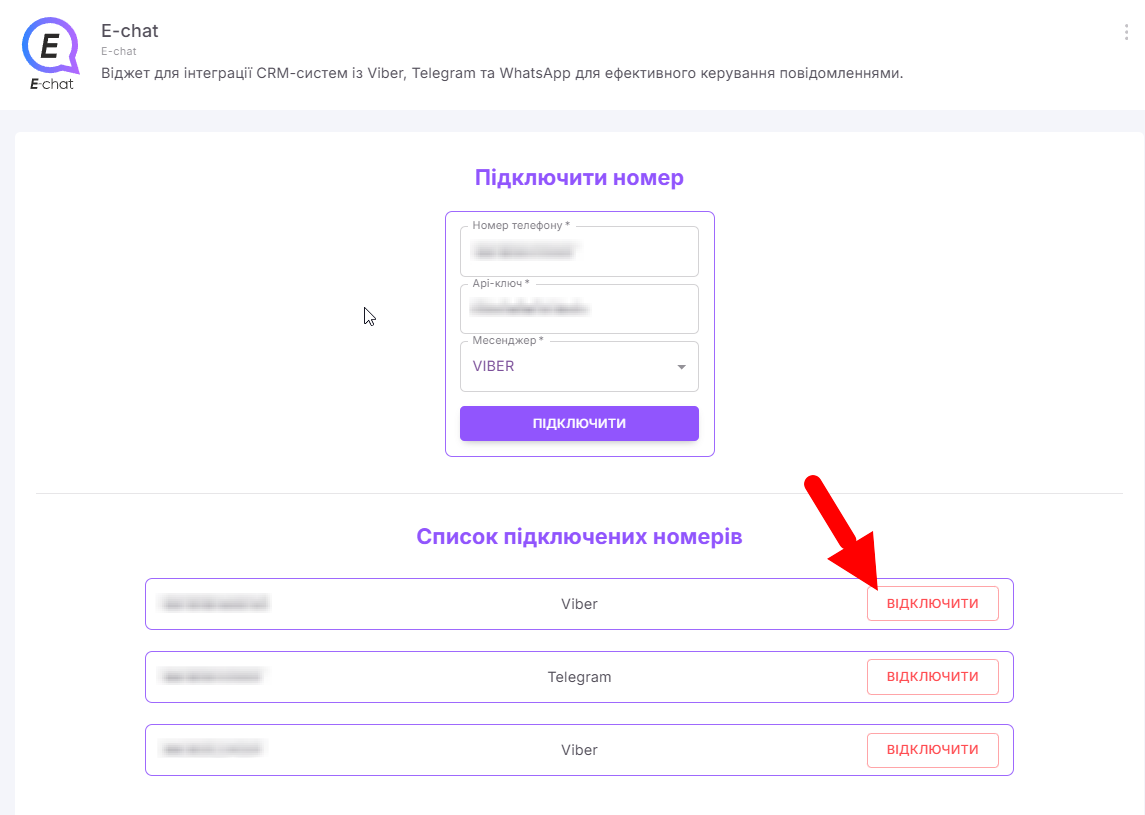Disconnect the last Viber number

933,750
